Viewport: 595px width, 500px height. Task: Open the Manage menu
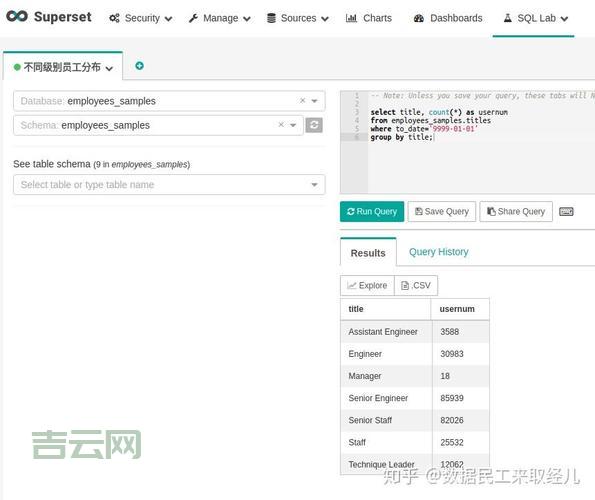coord(220,18)
